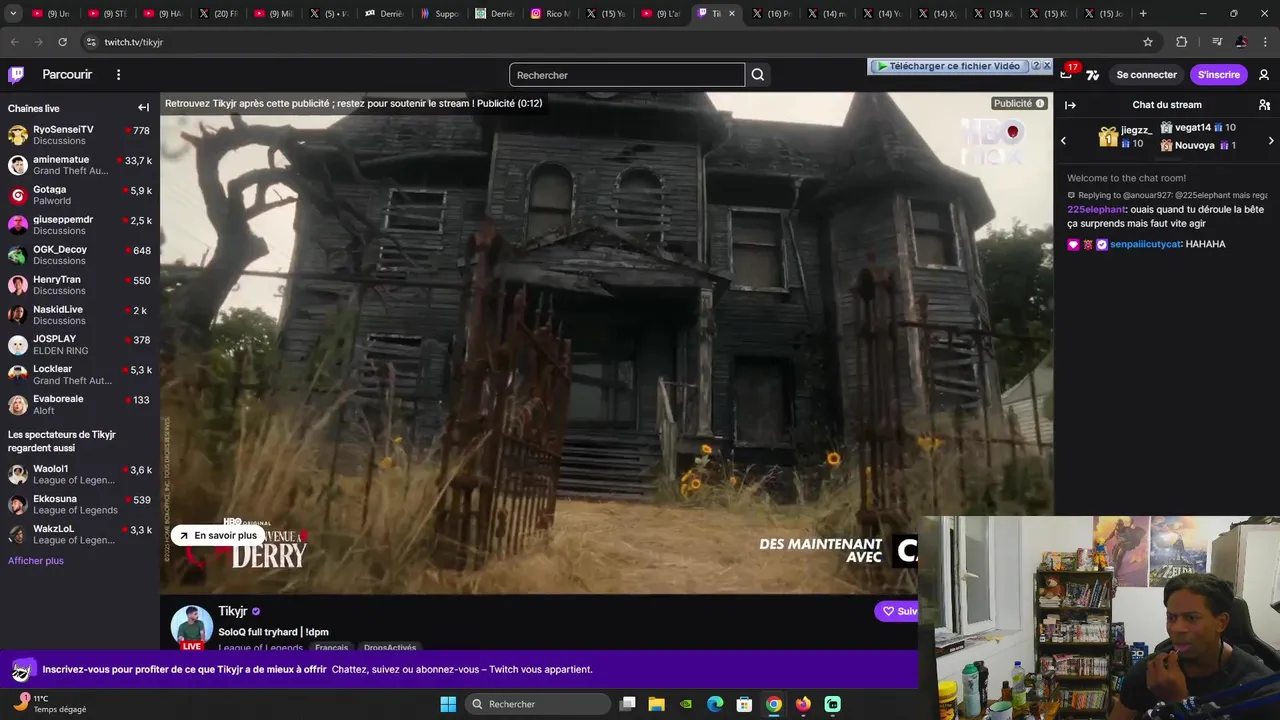Open JOSPLAY ELDEN RING channel

click(80, 345)
